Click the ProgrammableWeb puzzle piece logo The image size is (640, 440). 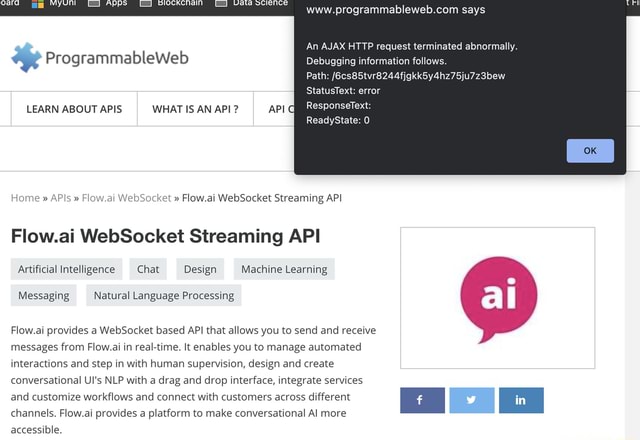tap(27, 58)
